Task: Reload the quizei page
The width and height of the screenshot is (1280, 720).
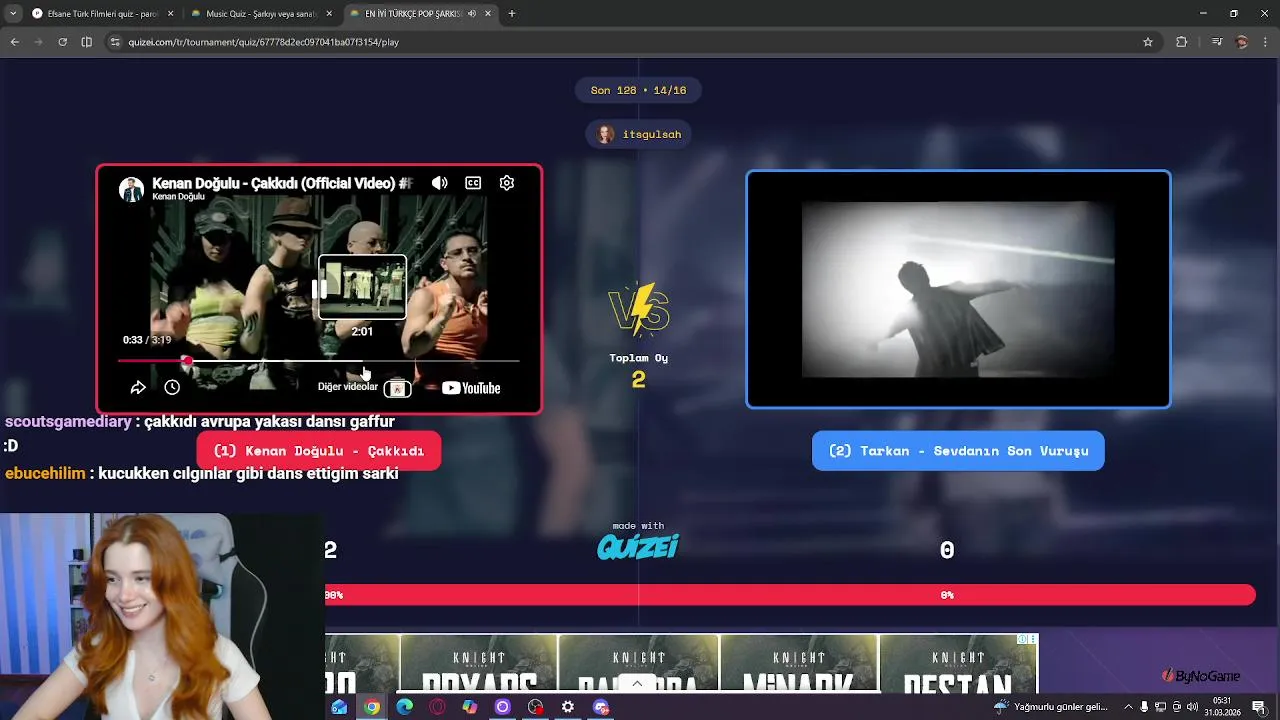Action: (62, 42)
